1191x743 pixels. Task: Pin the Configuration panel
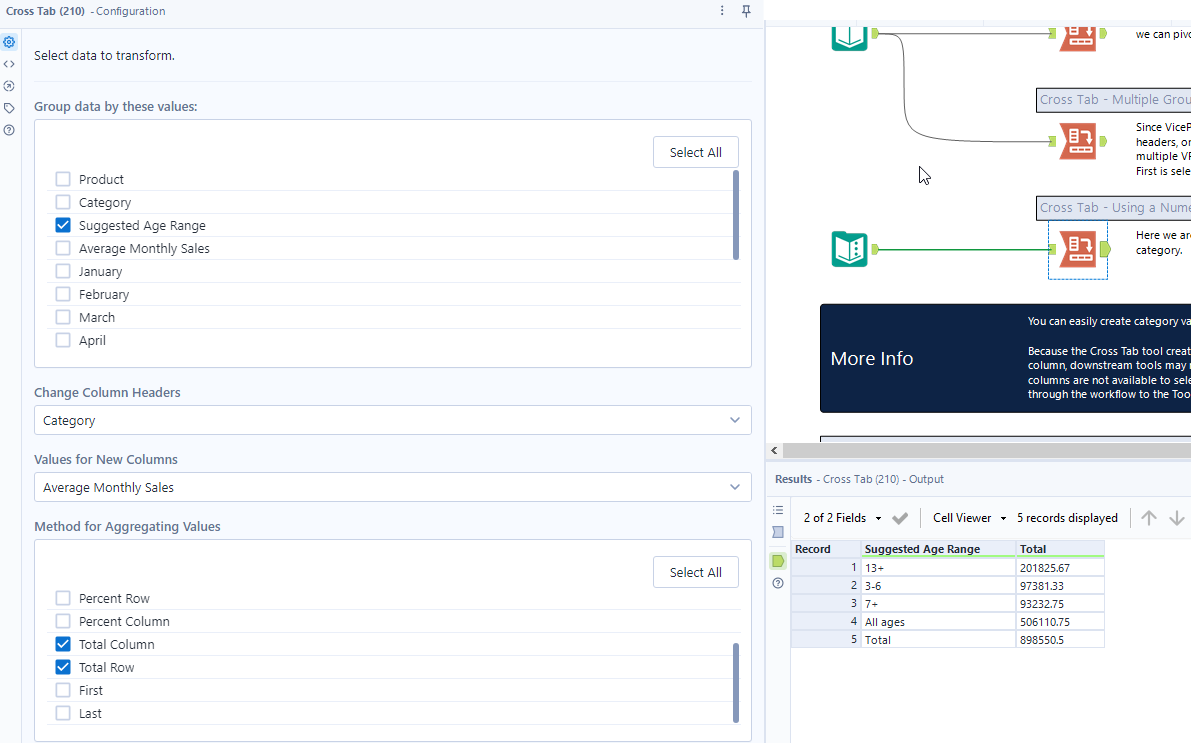tap(746, 10)
